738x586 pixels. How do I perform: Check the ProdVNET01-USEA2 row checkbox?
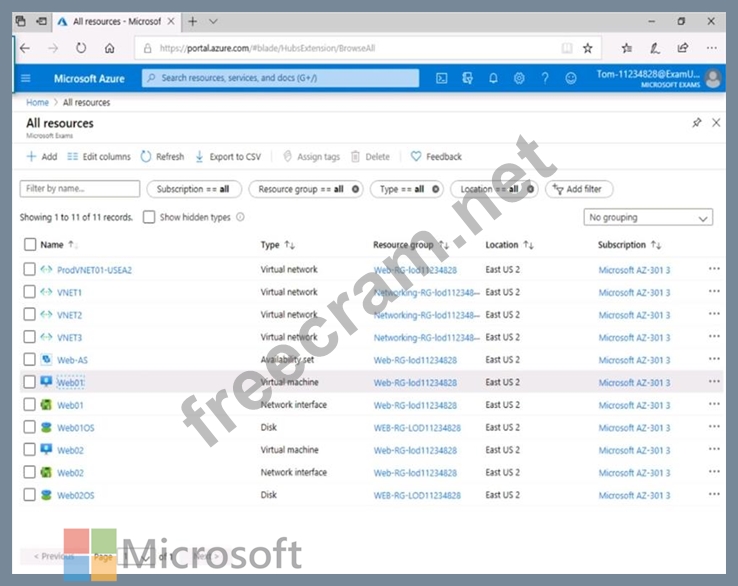click(x=30, y=269)
